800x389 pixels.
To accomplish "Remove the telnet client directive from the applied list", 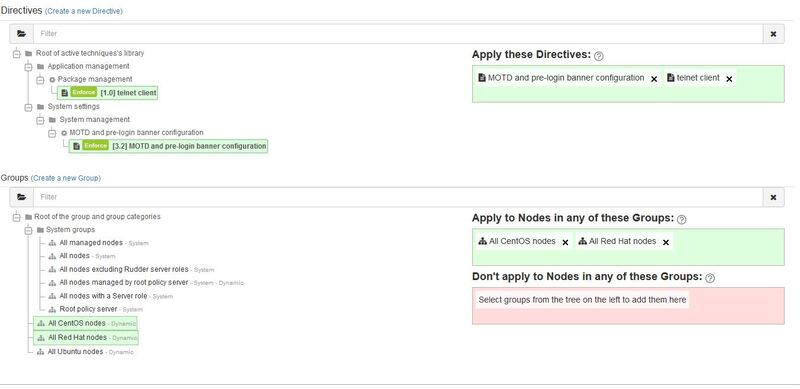I will coord(729,79).
